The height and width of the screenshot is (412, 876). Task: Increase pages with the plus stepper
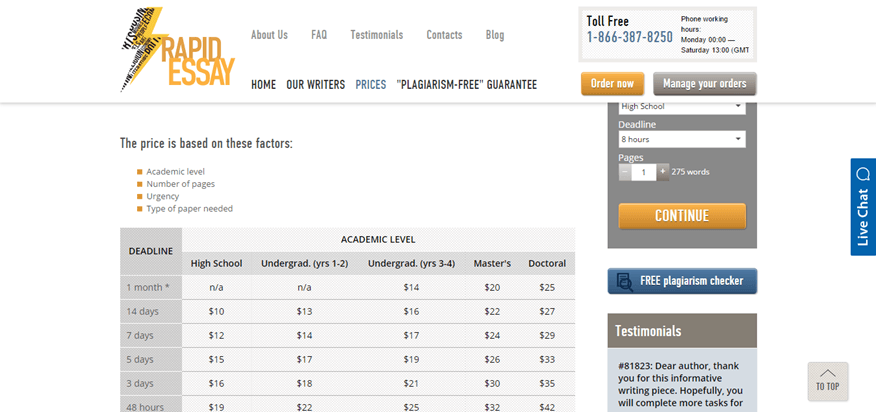(663, 172)
